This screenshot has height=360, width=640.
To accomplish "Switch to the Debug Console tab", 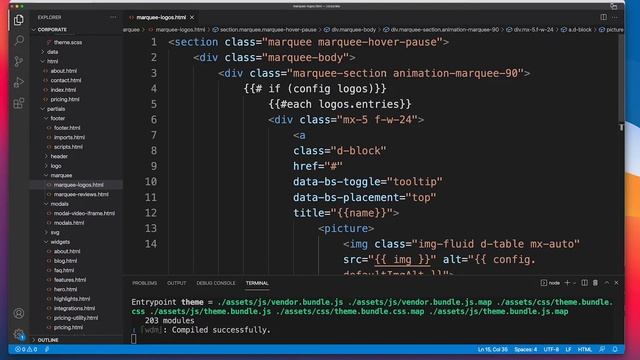I will (x=216, y=283).
